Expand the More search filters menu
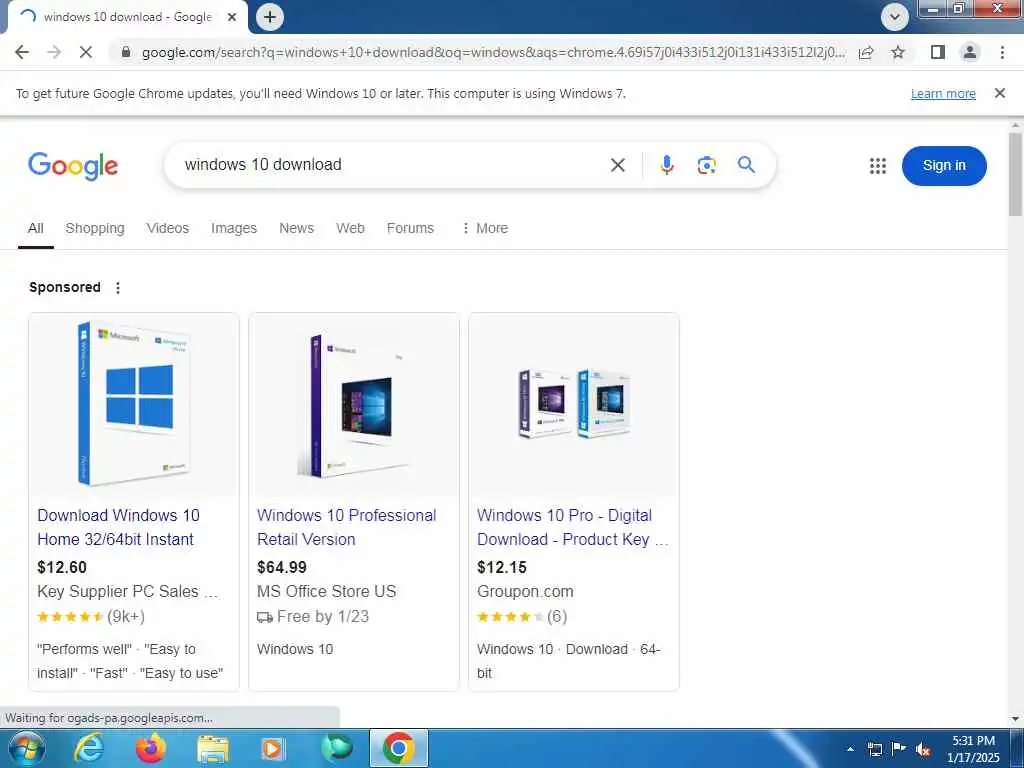This screenshot has height=768, width=1024. (485, 228)
